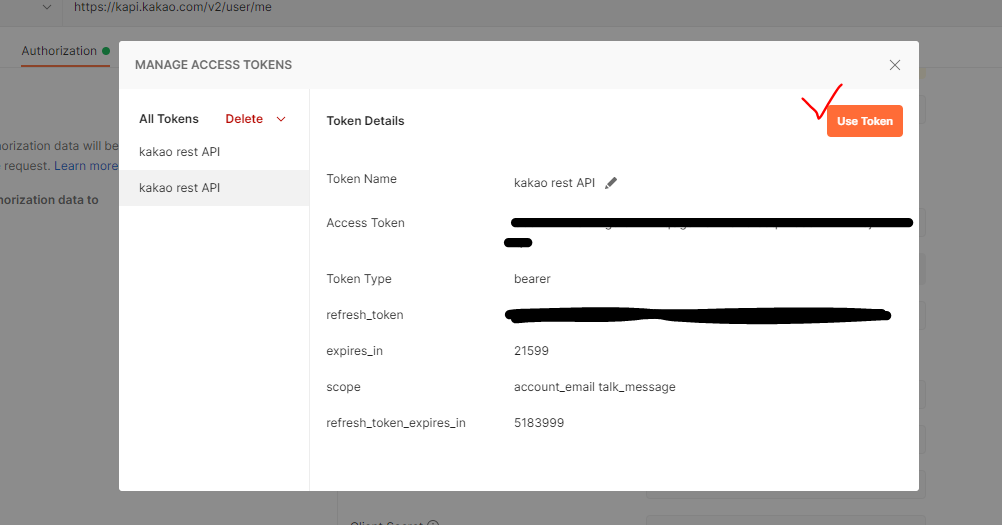The height and width of the screenshot is (525, 1002).
Task: Open the Learn more link in the background
Action: tap(86, 166)
